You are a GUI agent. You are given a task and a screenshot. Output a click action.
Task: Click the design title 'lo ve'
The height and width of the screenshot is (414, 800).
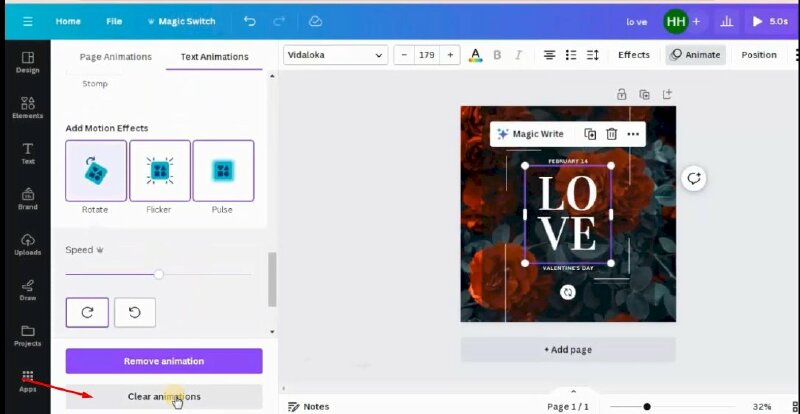[x=637, y=21]
